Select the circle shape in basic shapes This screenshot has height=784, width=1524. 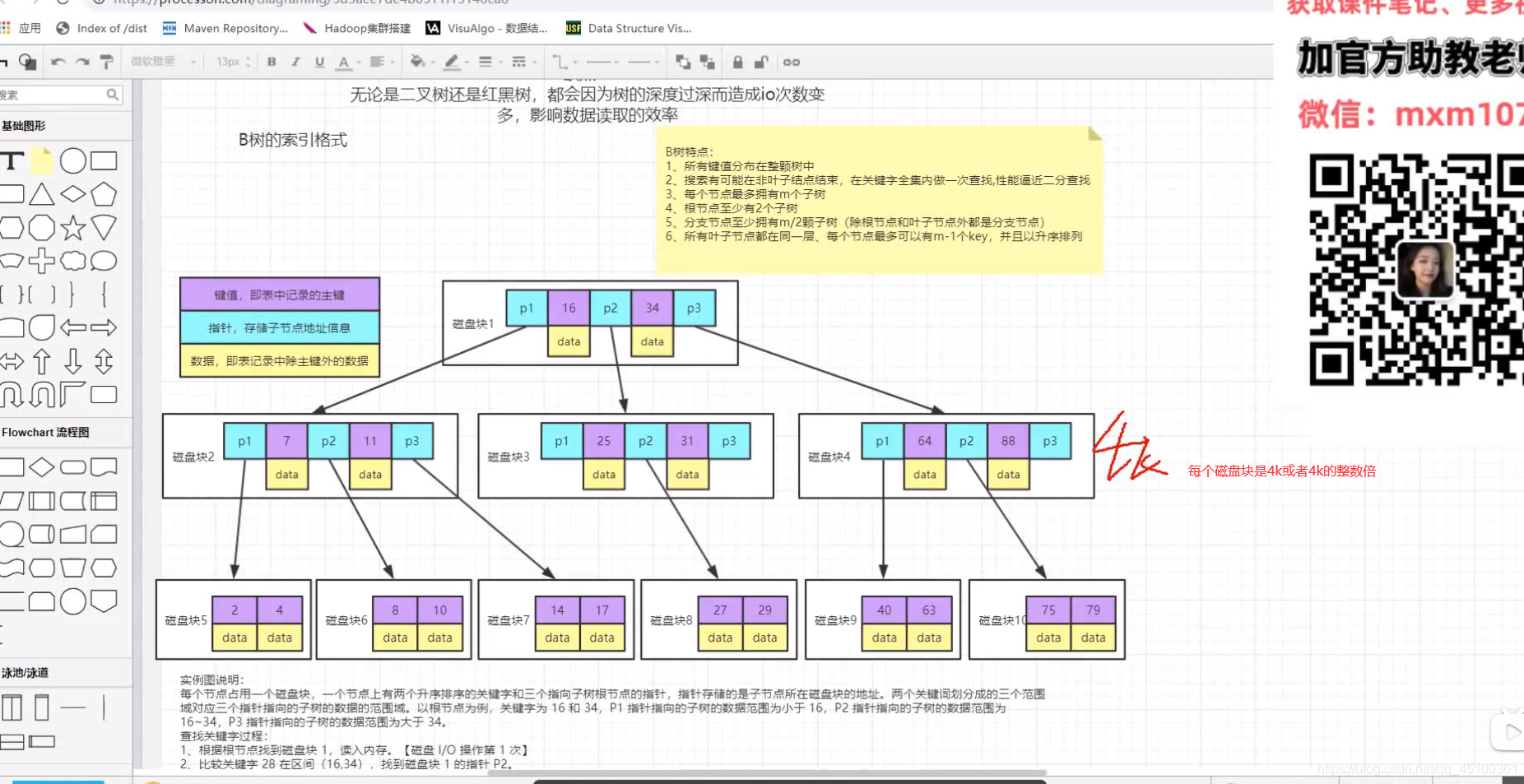coord(73,160)
